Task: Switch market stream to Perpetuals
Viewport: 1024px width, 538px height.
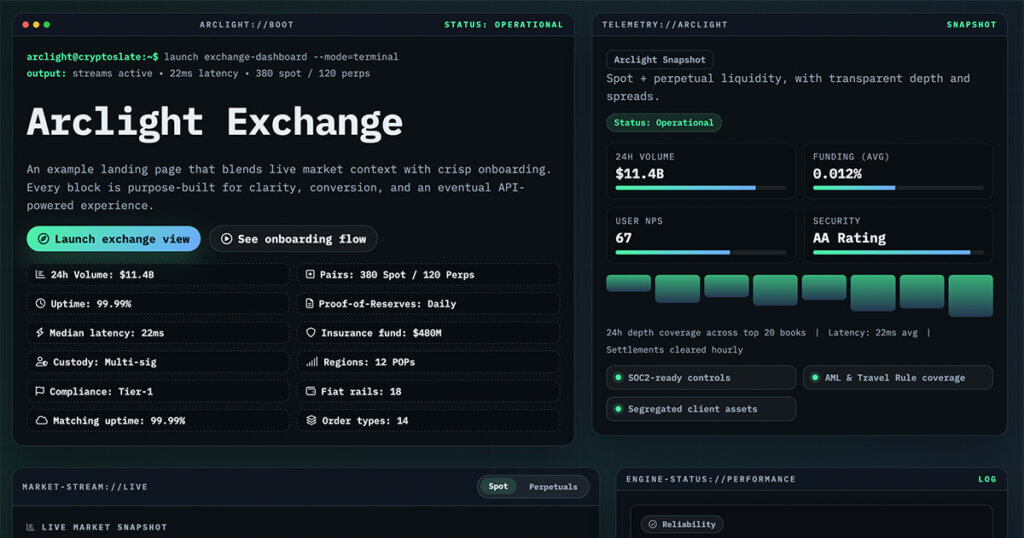Action: click(553, 486)
